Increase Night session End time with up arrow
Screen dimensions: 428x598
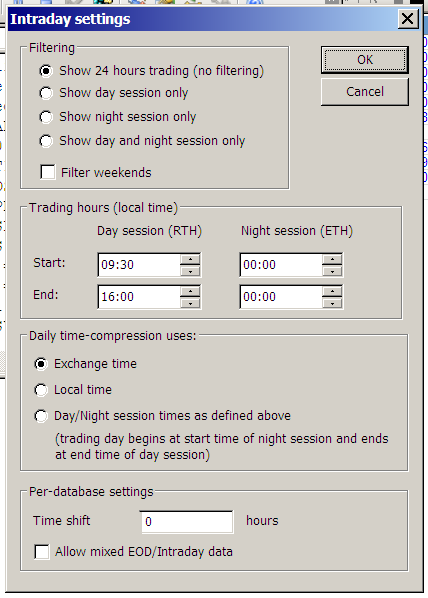coord(332,291)
